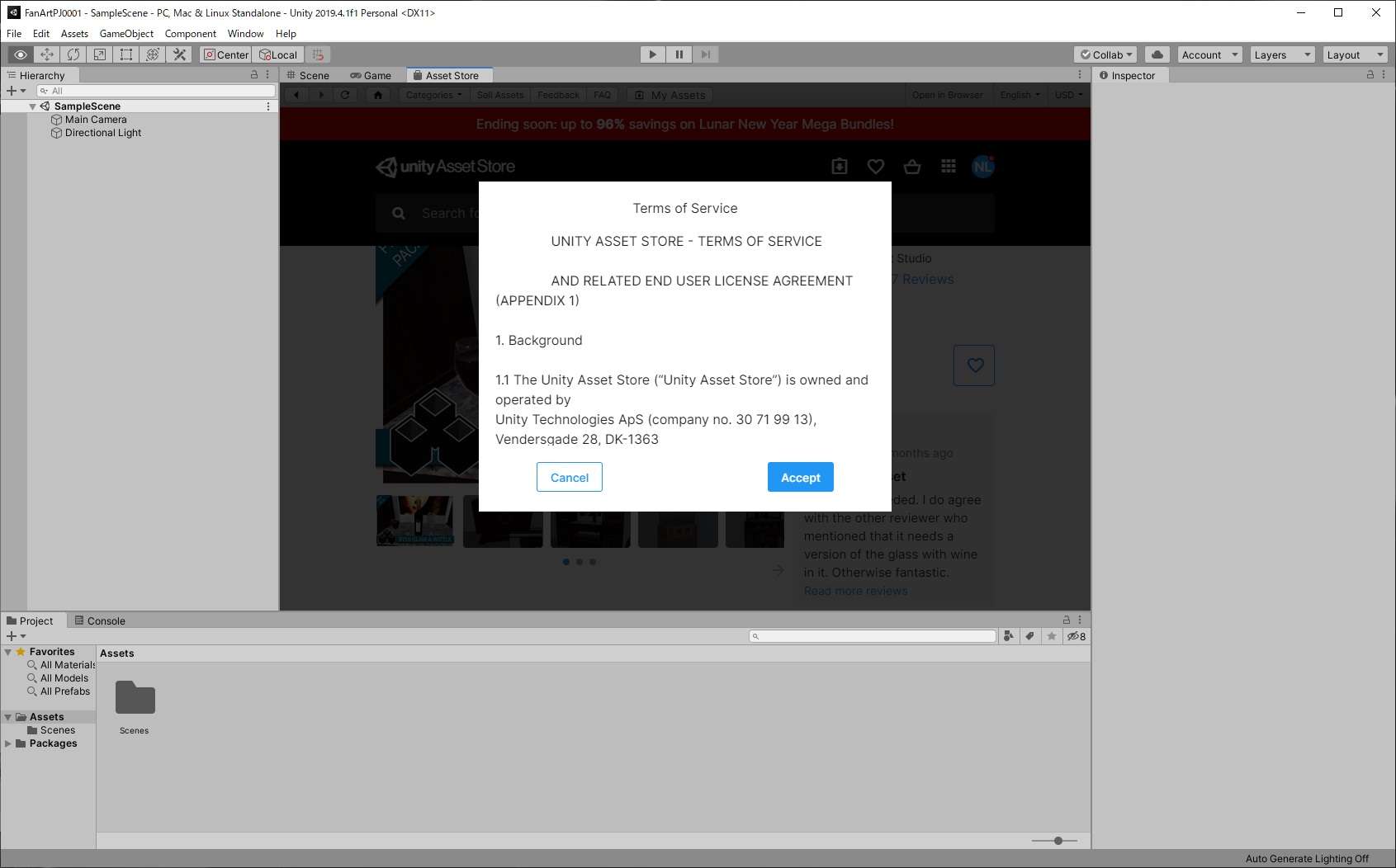Go back in Asset Store
This screenshot has width=1396, height=868.
point(296,95)
